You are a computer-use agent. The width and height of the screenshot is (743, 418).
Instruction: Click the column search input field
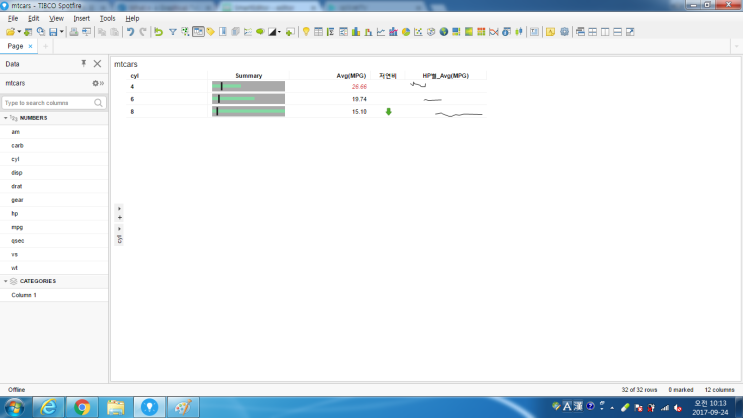48,103
